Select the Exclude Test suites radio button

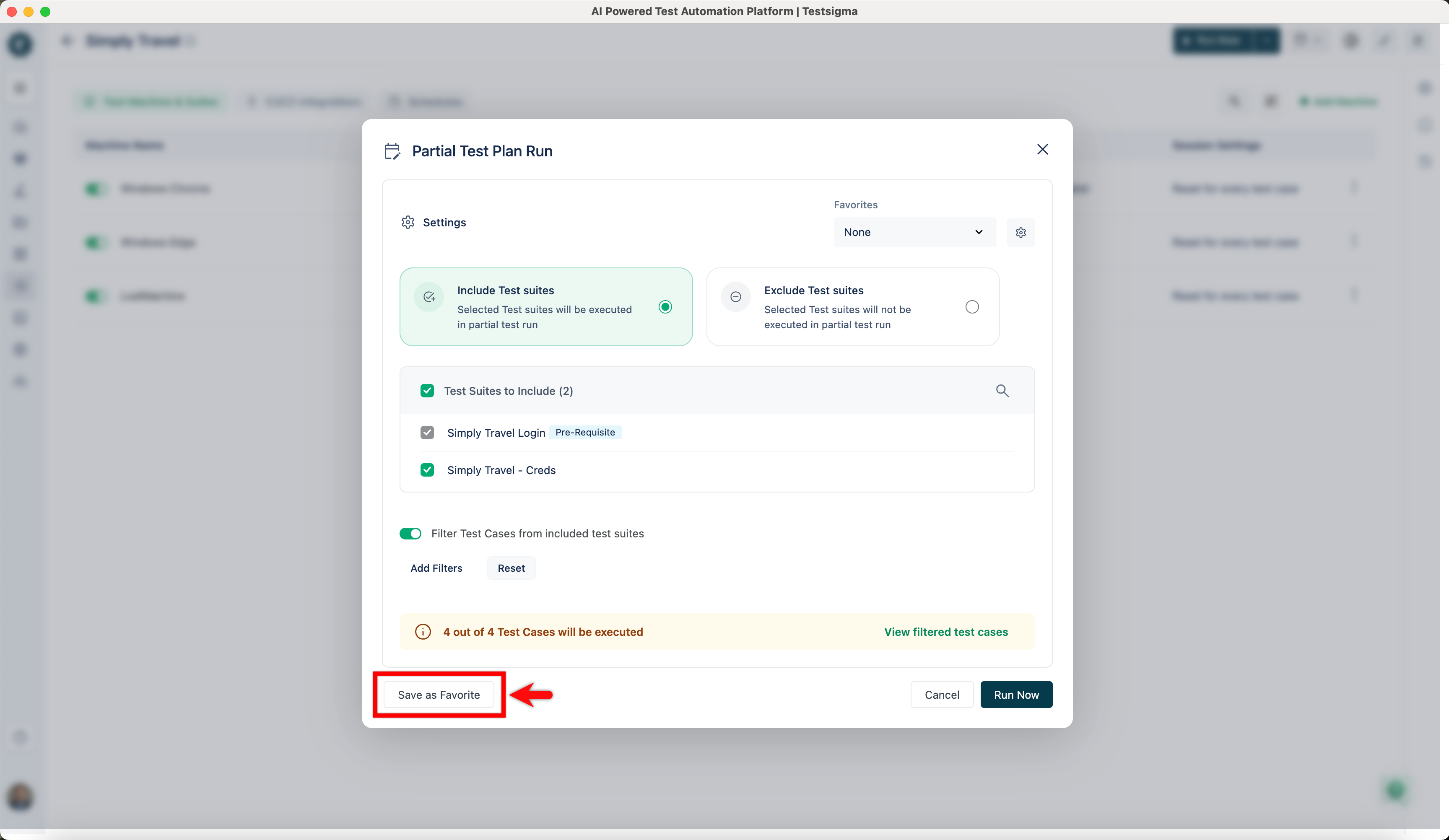point(972,307)
